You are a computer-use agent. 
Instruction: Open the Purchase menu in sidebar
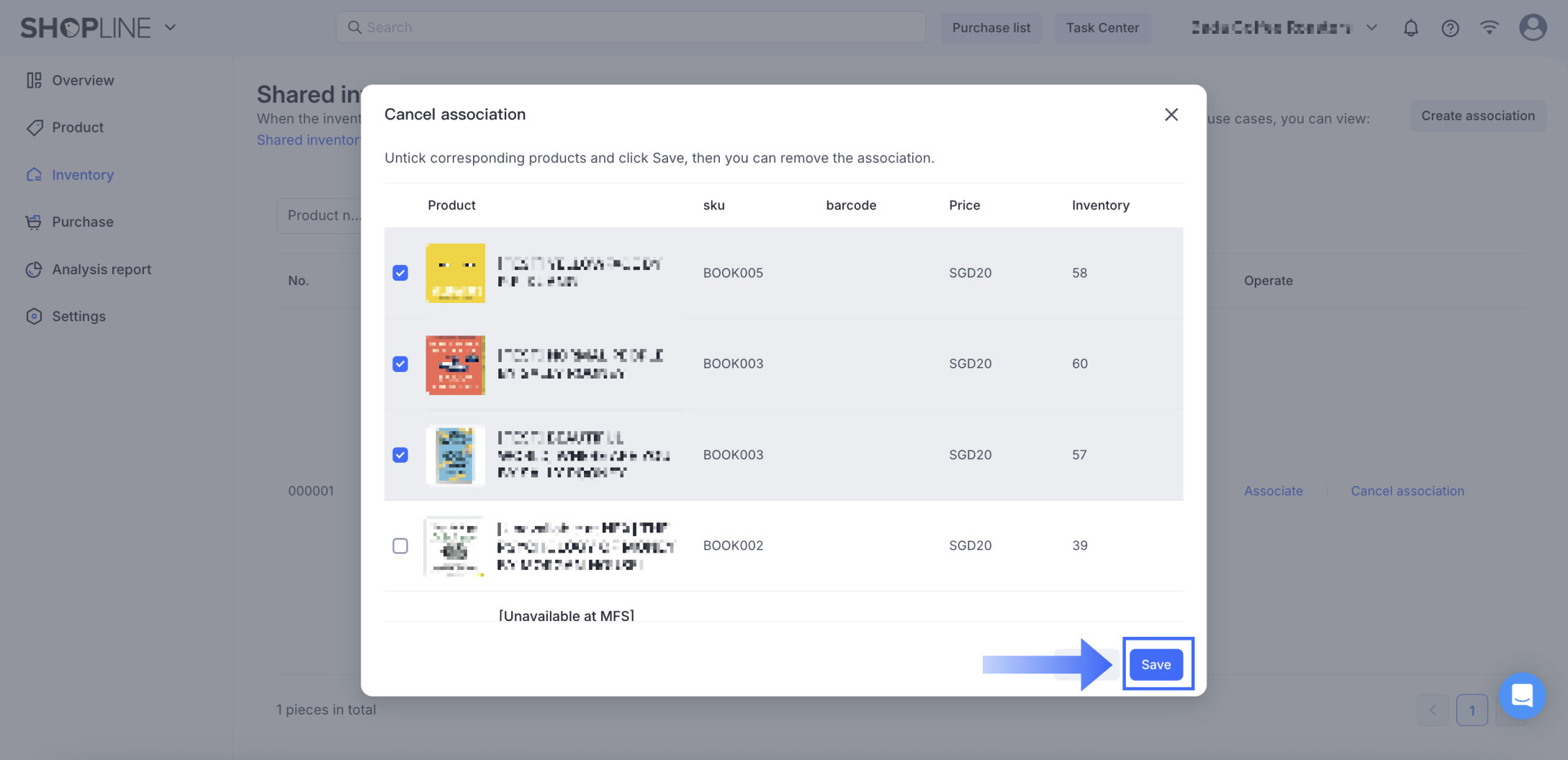tap(82, 222)
